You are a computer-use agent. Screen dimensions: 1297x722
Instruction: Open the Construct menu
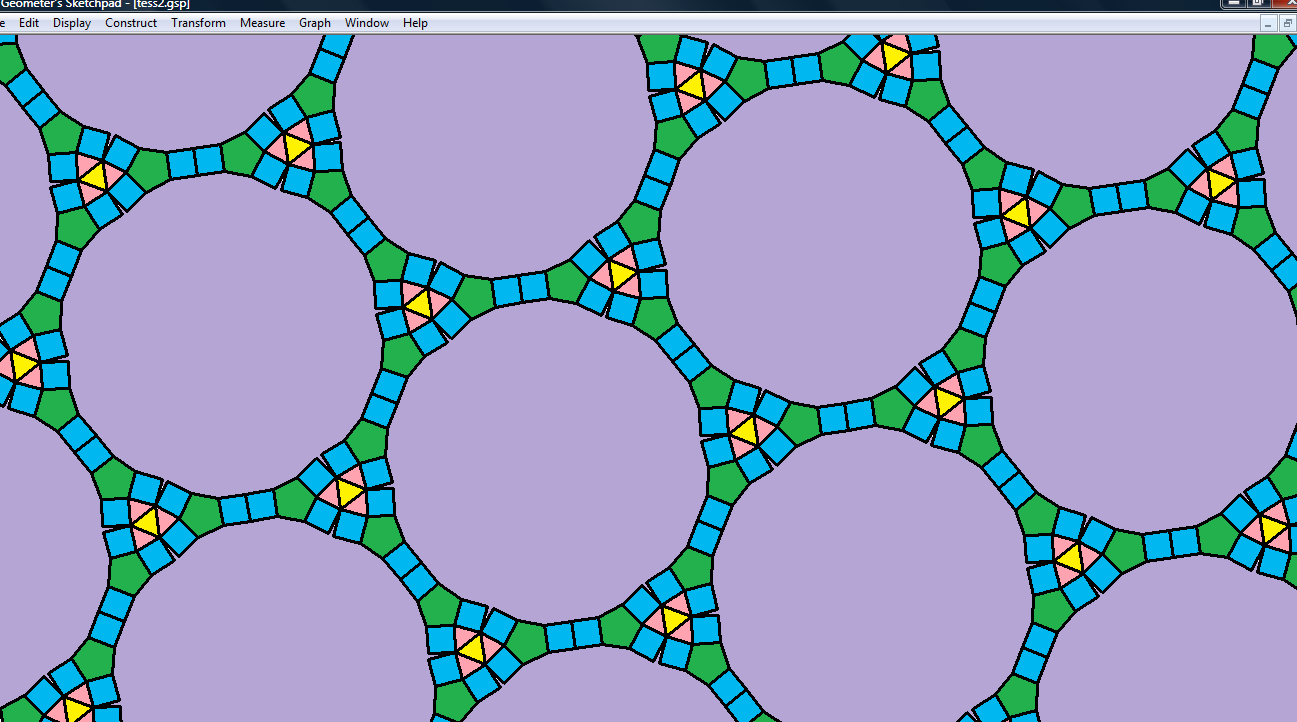(131, 23)
